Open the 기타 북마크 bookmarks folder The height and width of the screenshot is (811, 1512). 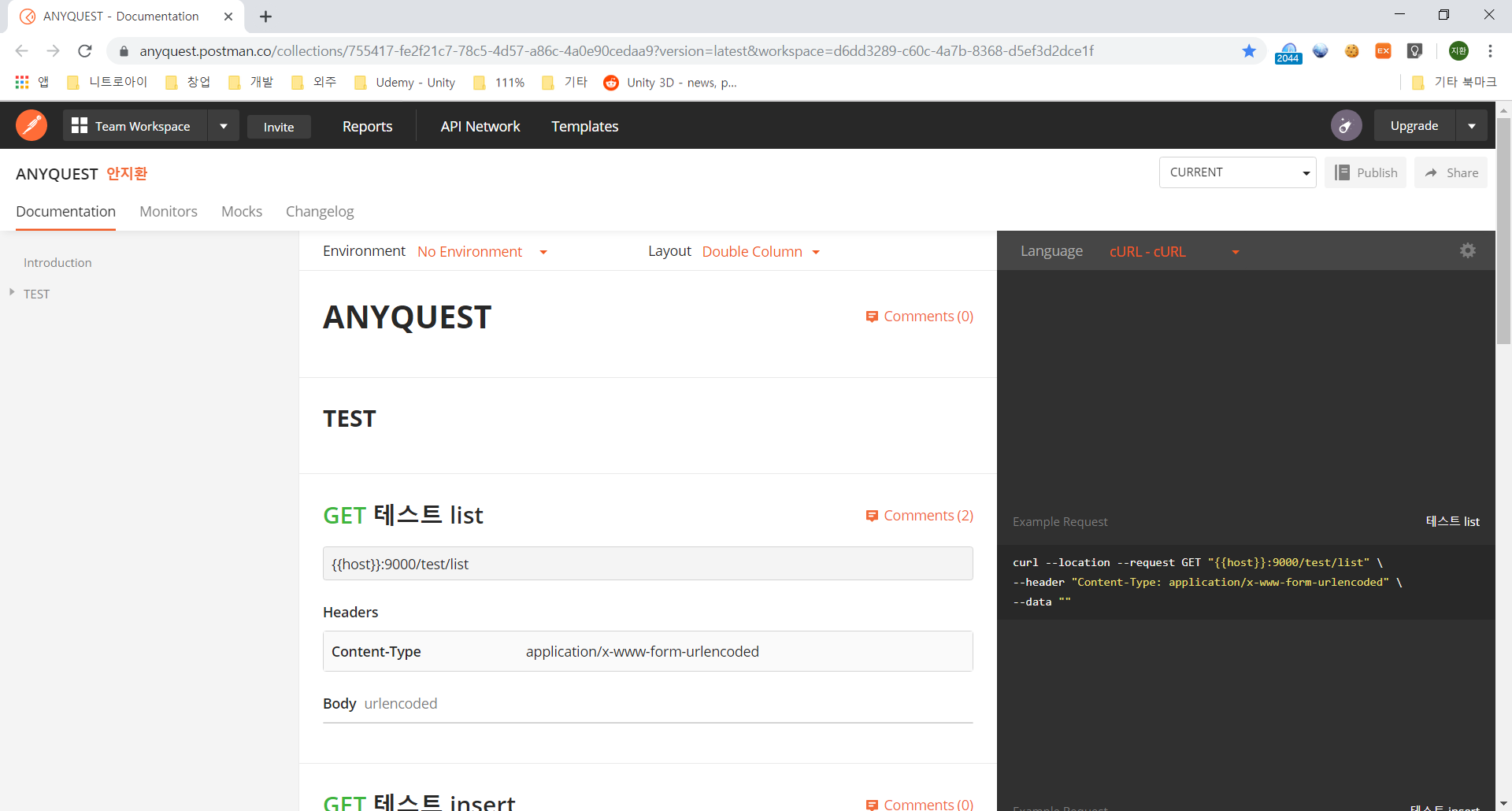[1455, 82]
